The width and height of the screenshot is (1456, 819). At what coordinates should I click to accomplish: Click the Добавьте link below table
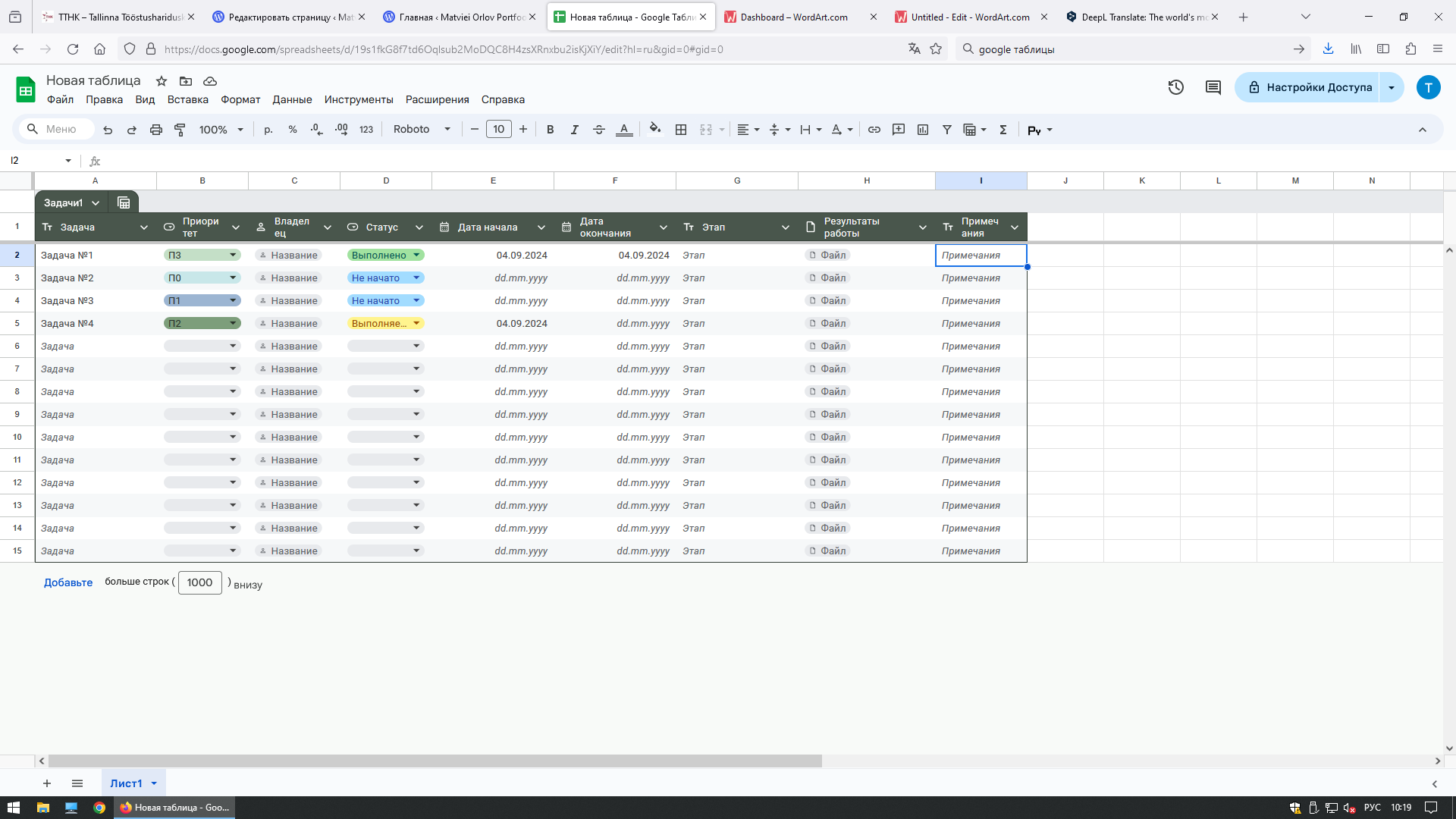click(x=68, y=582)
